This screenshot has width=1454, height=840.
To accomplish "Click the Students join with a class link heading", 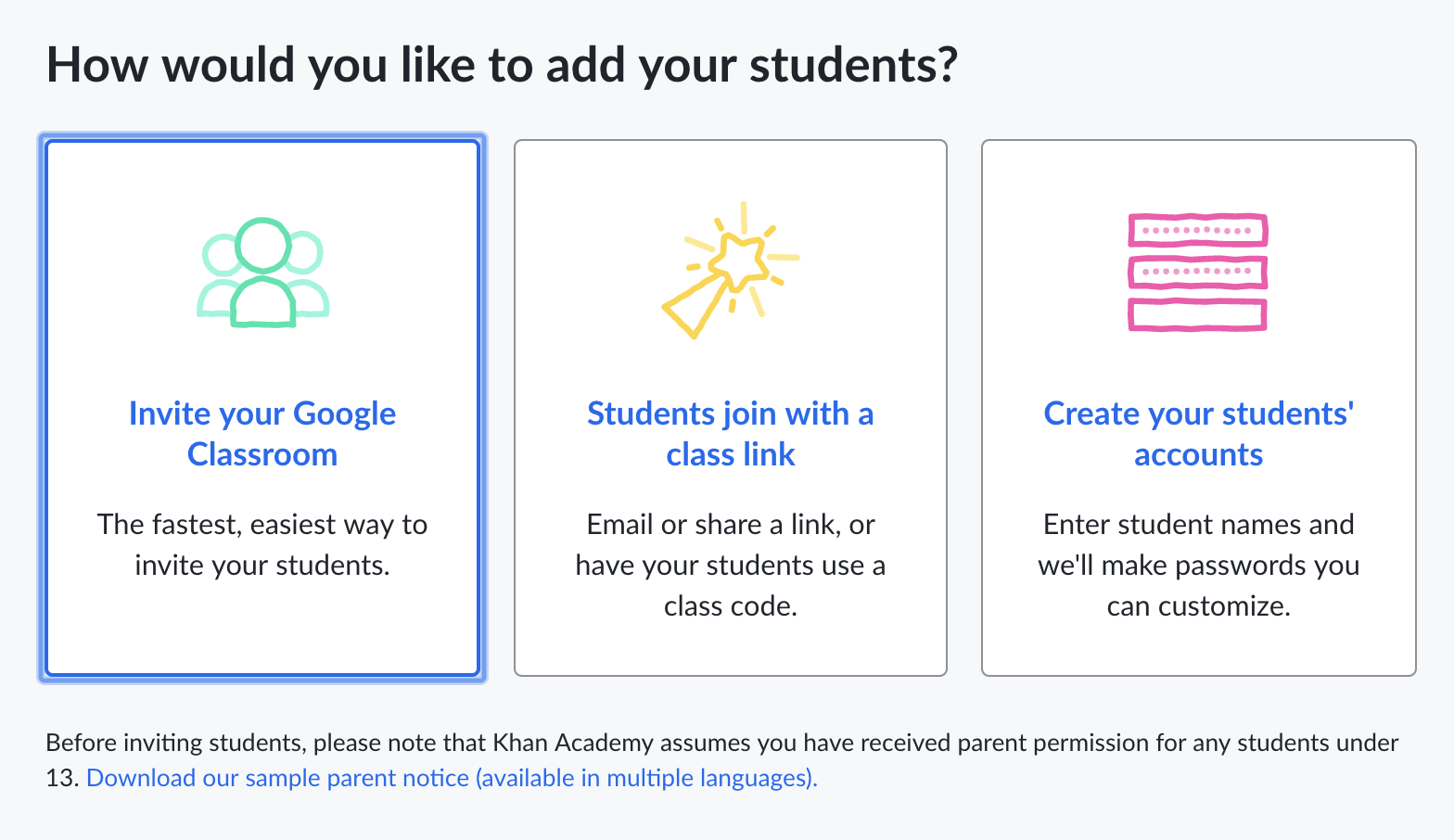I will pyautogui.click(x=730, y=433).
